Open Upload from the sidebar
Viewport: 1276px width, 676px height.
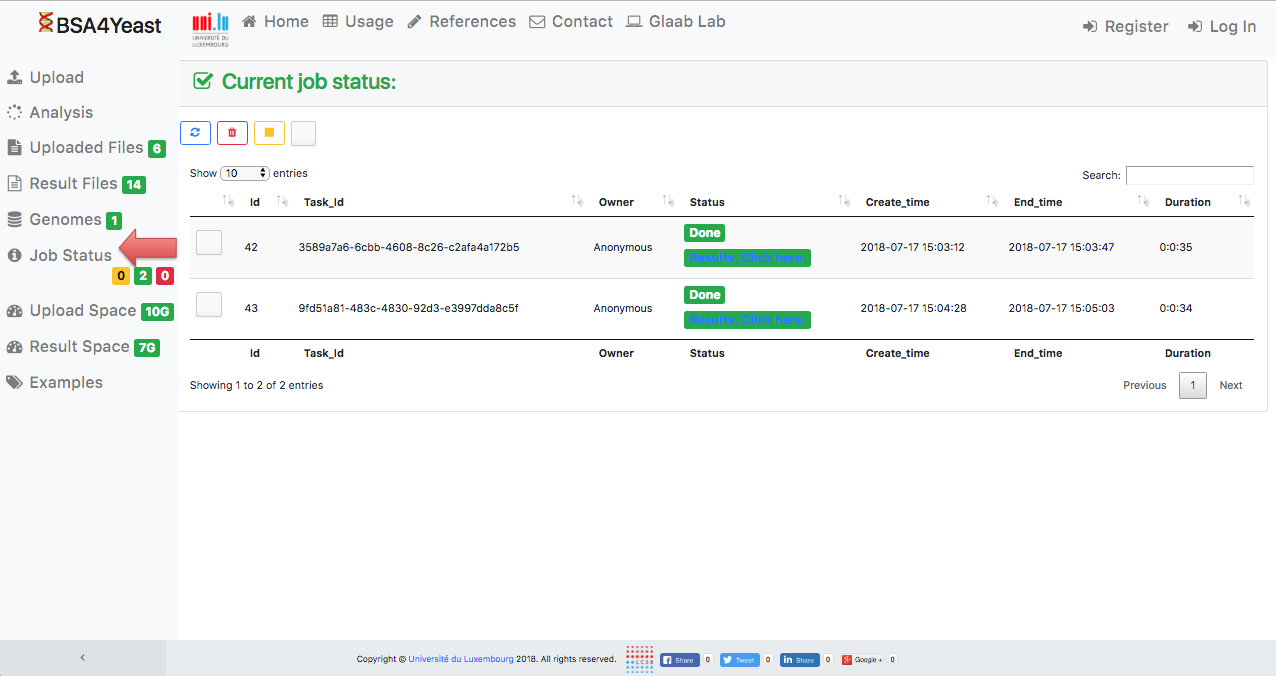(56, 78)
